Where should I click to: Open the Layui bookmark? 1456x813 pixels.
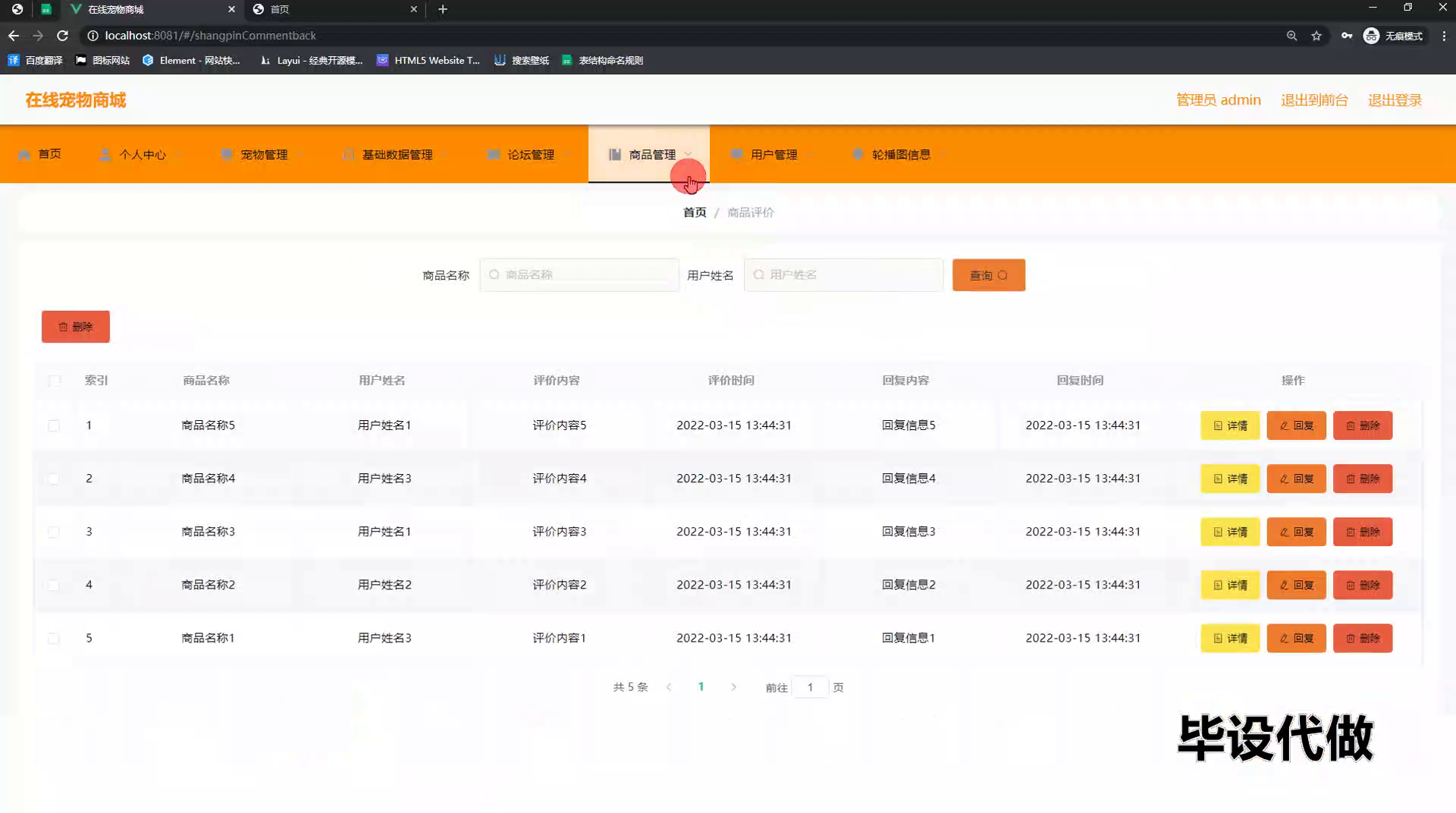(311, 60)
